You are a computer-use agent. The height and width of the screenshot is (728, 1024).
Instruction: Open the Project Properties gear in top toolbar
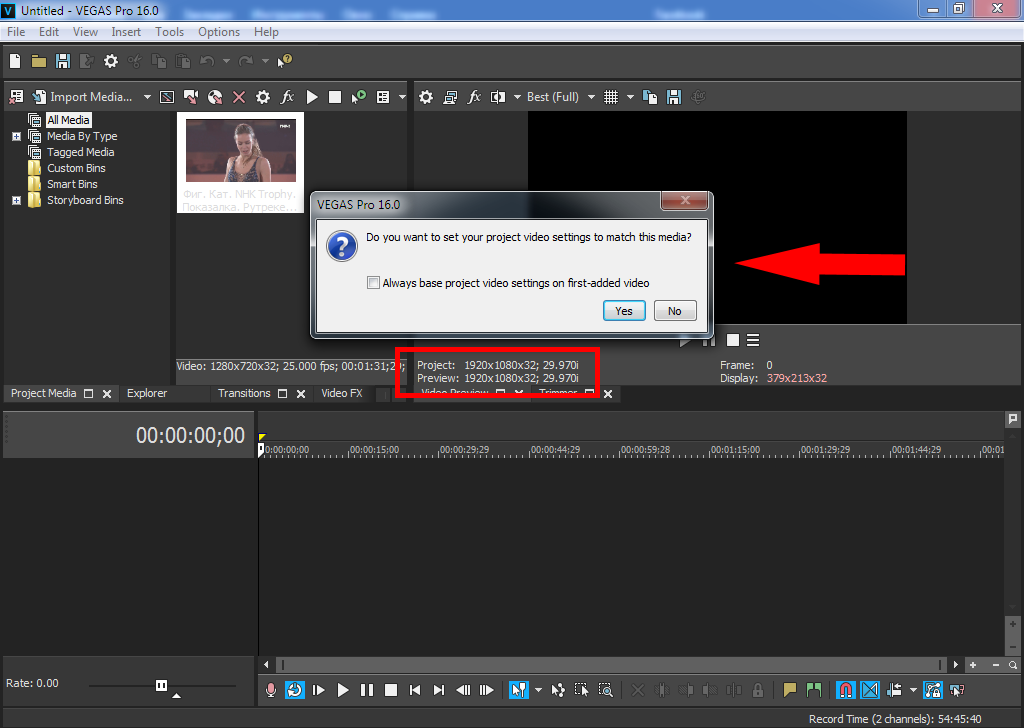click(110, 61)
